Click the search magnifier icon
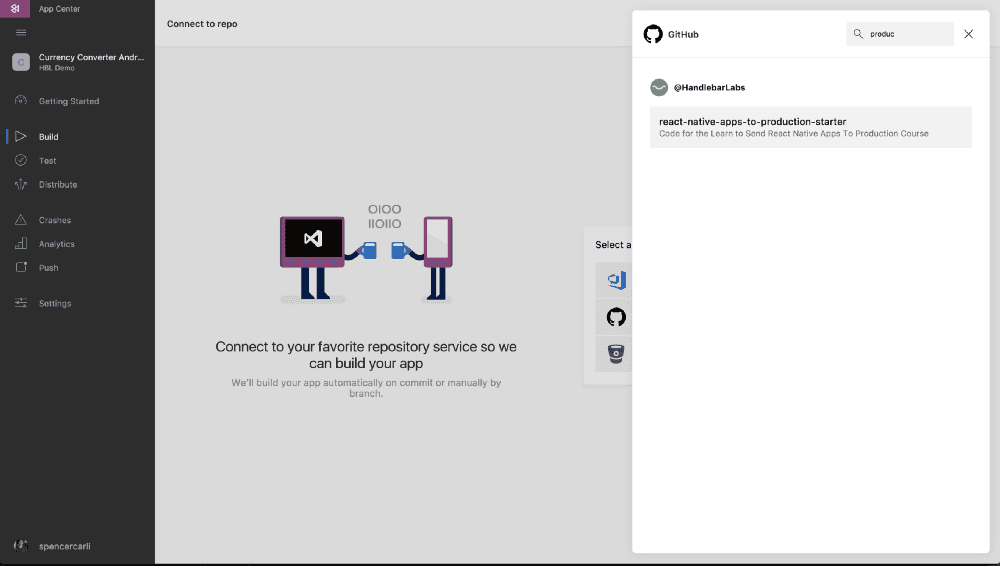This screenshot has width=1000, height=566. pos(858,34)
